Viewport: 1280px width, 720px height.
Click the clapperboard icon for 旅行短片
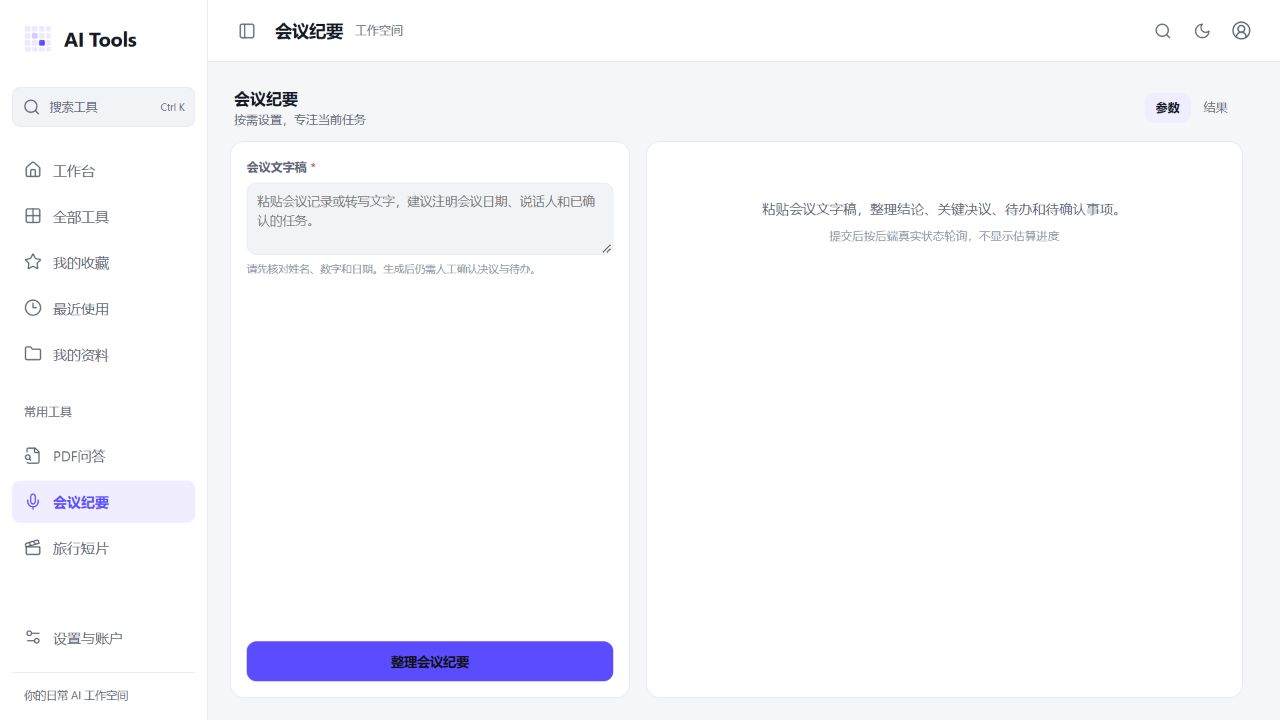click(x=33, y=548)
